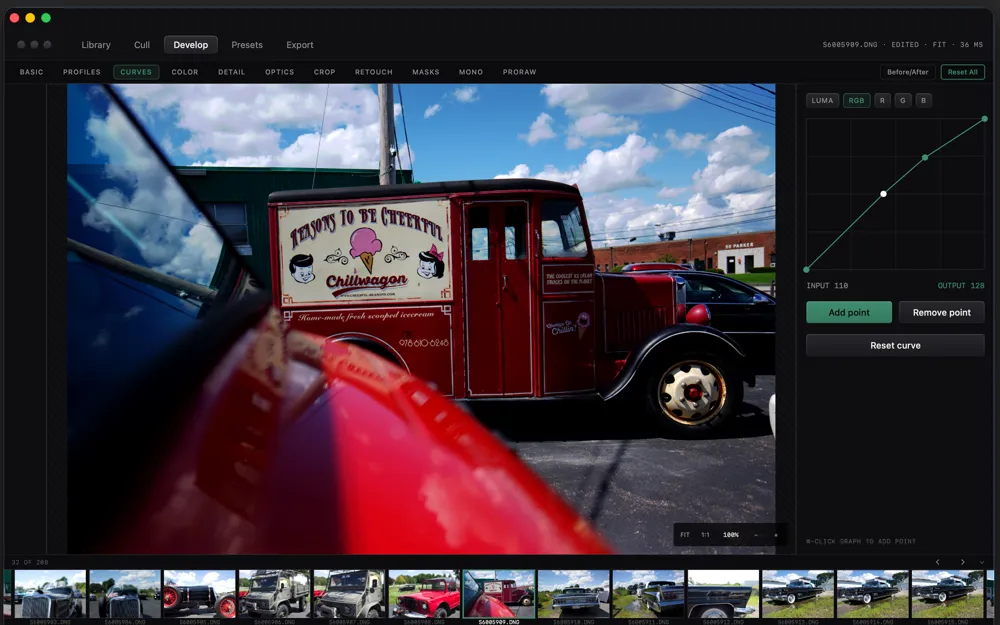Go to next filmstrip page arrow
1000x625 pixels.
(x=962, y=562)
